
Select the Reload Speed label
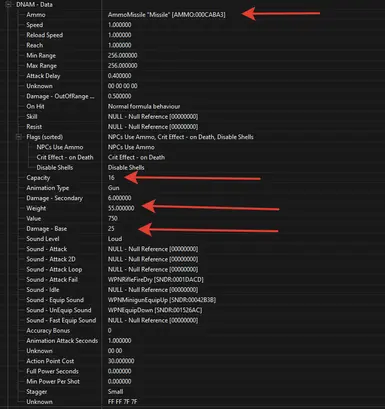point(45,35)
